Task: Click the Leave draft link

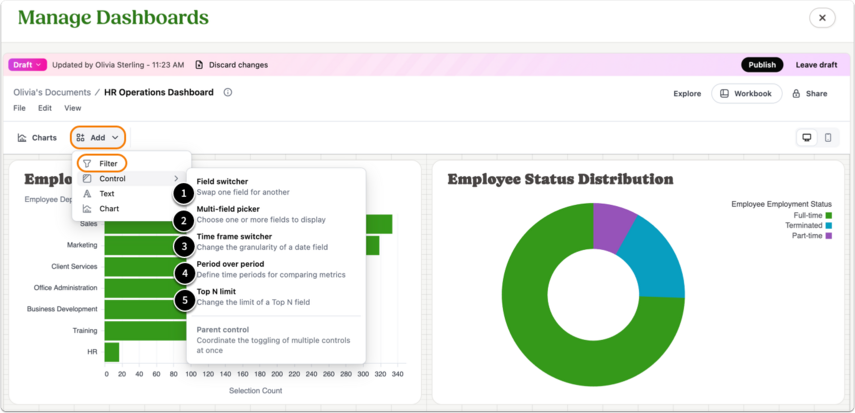Action: tap(816, 65)
